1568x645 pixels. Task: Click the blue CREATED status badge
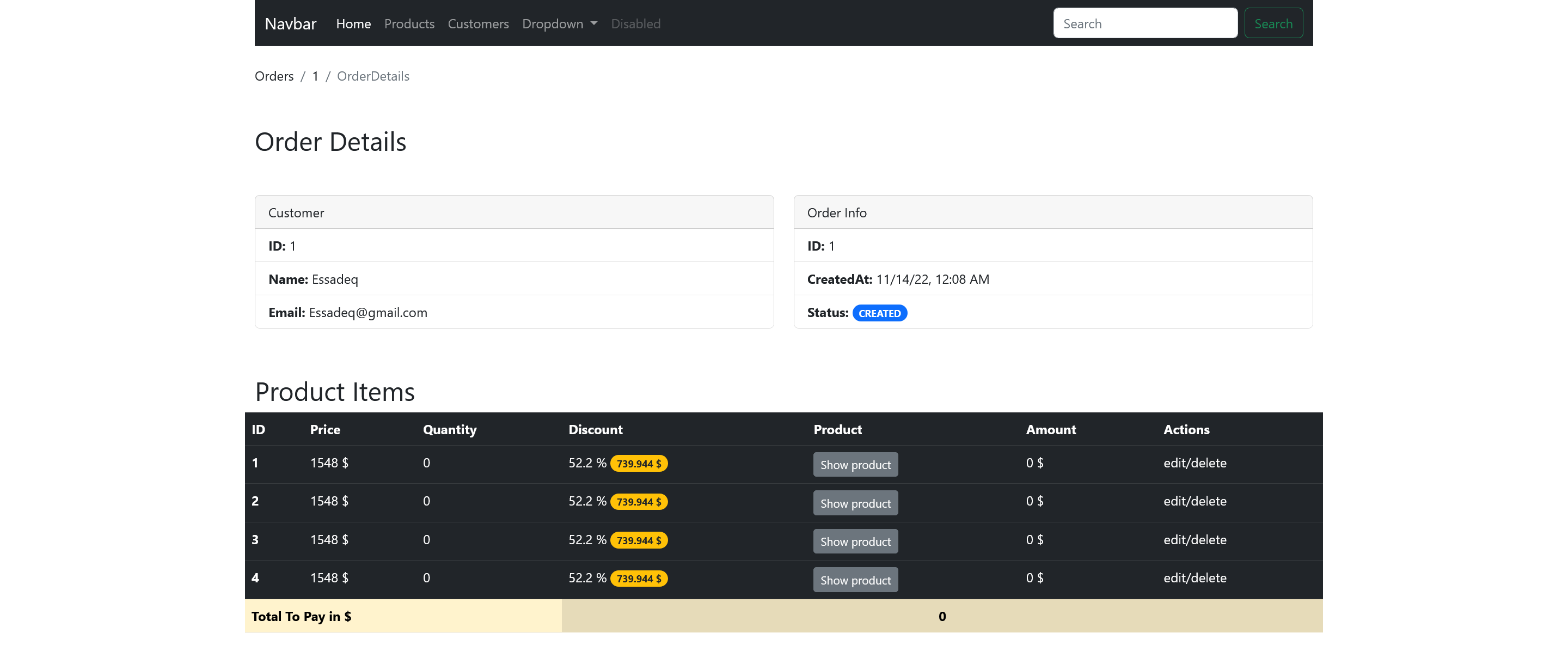coord(879,313)
